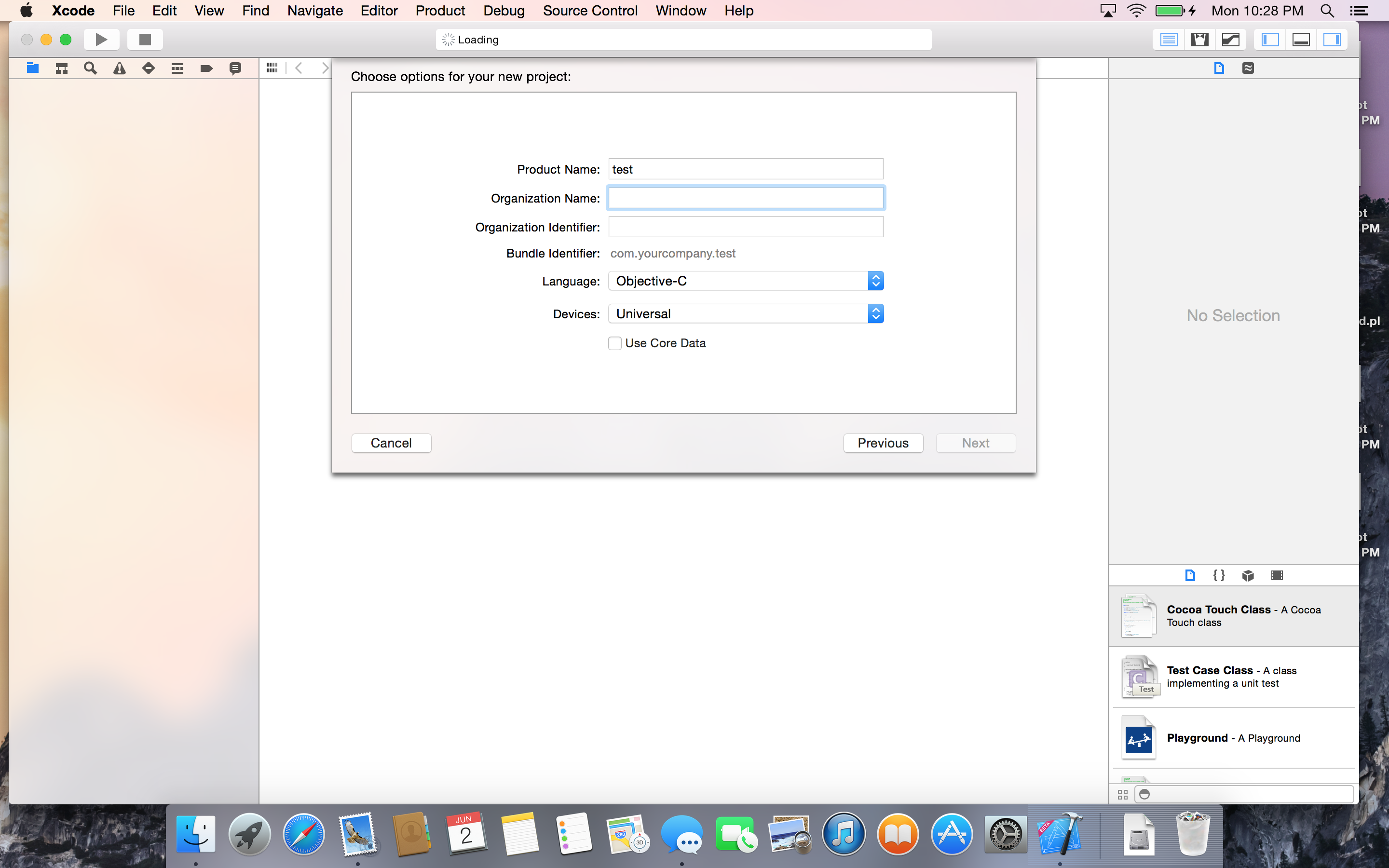Click the Stop button in toolbar

pos(145,39)
